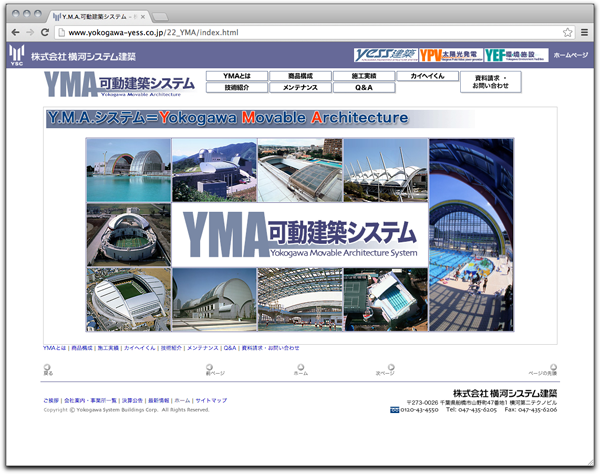Click the bottom ホーム text link

182,401
